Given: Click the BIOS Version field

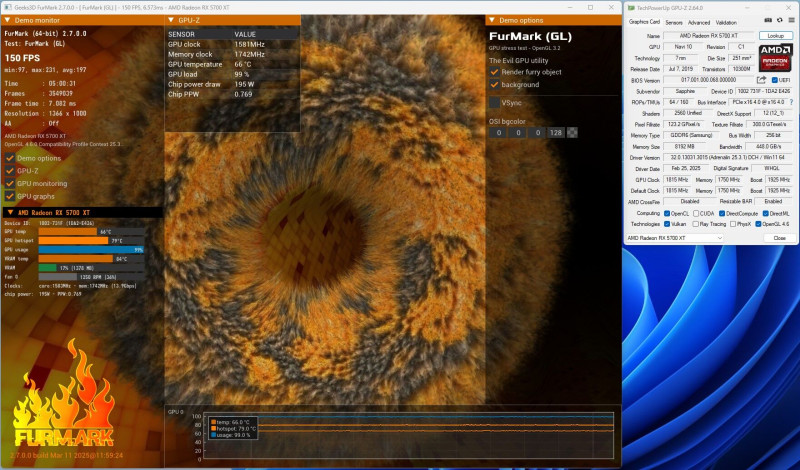Looking at the screenshot, I should [x=708, y=80].
